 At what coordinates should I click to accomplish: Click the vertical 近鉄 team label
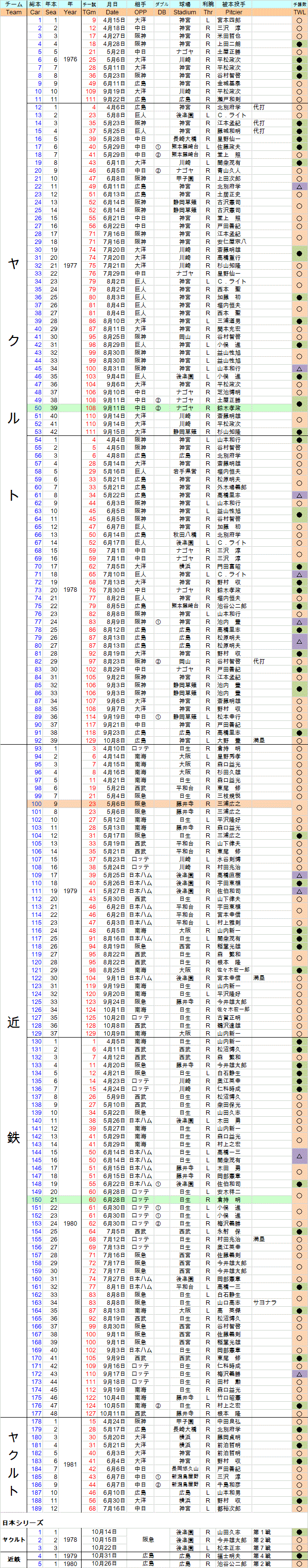(13, 1081)
